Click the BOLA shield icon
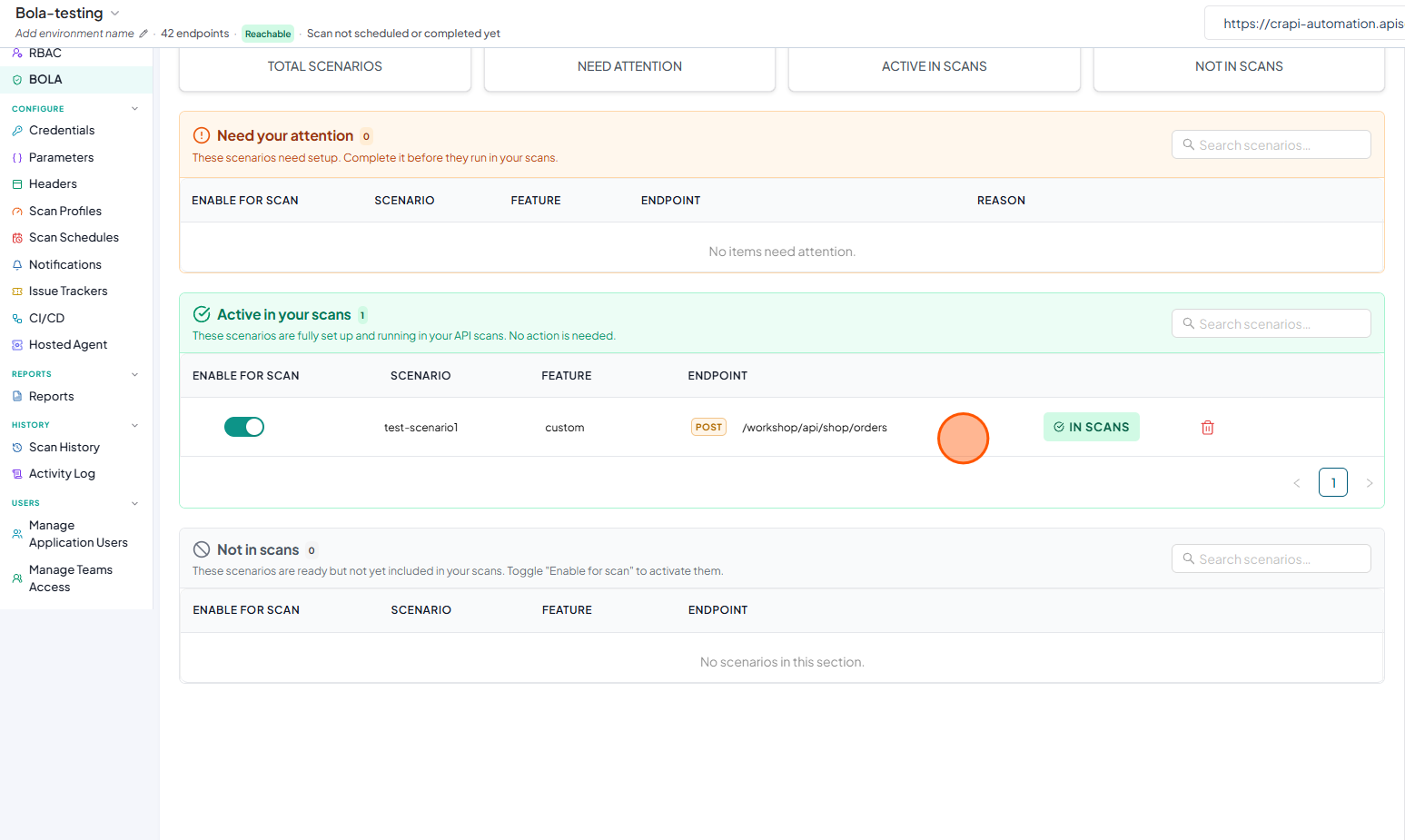Viewport: 1405px width, 840px height. point(17,80)
